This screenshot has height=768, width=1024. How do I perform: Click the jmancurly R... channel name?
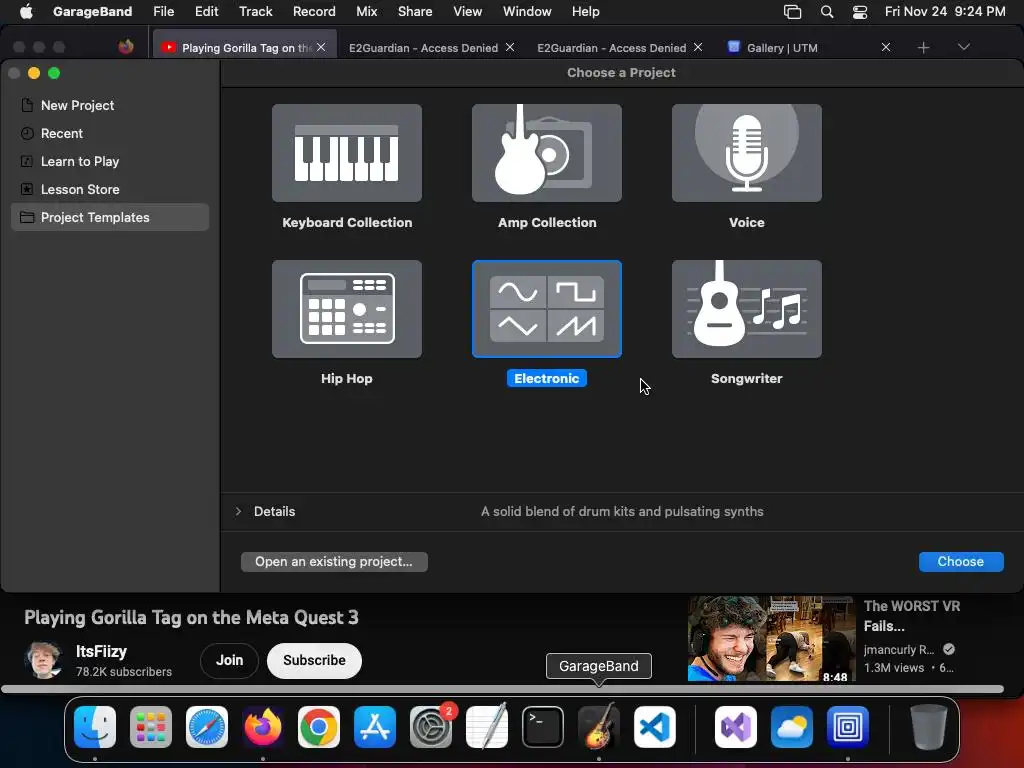899,649
